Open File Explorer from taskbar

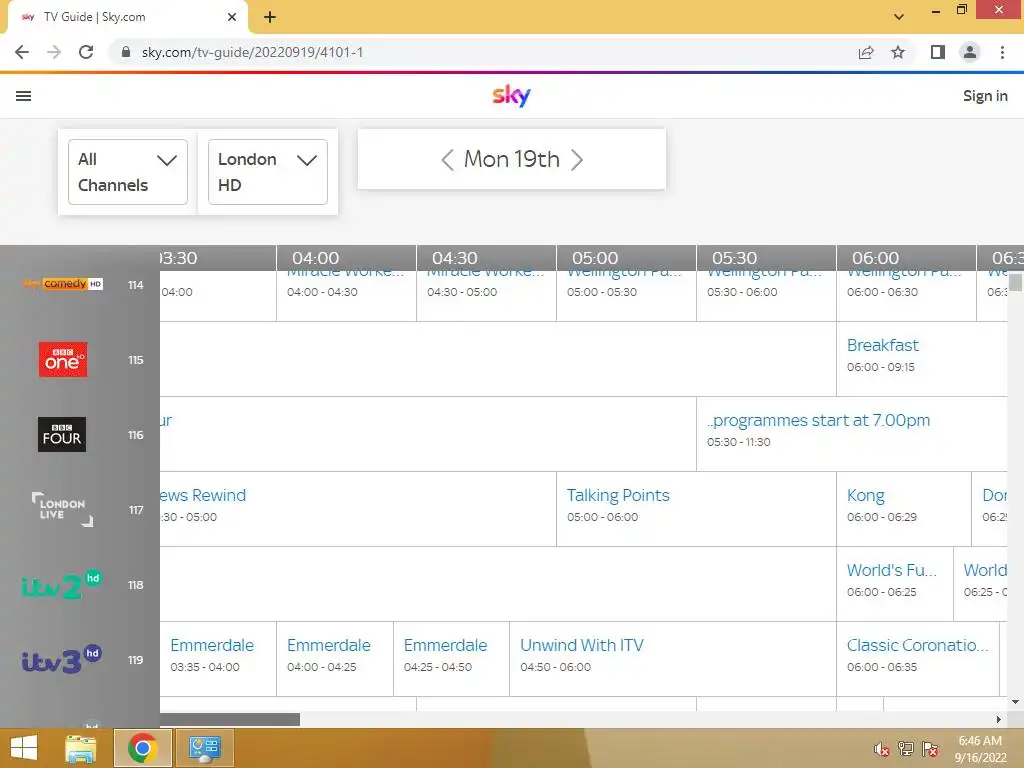[x=80, y=748]
